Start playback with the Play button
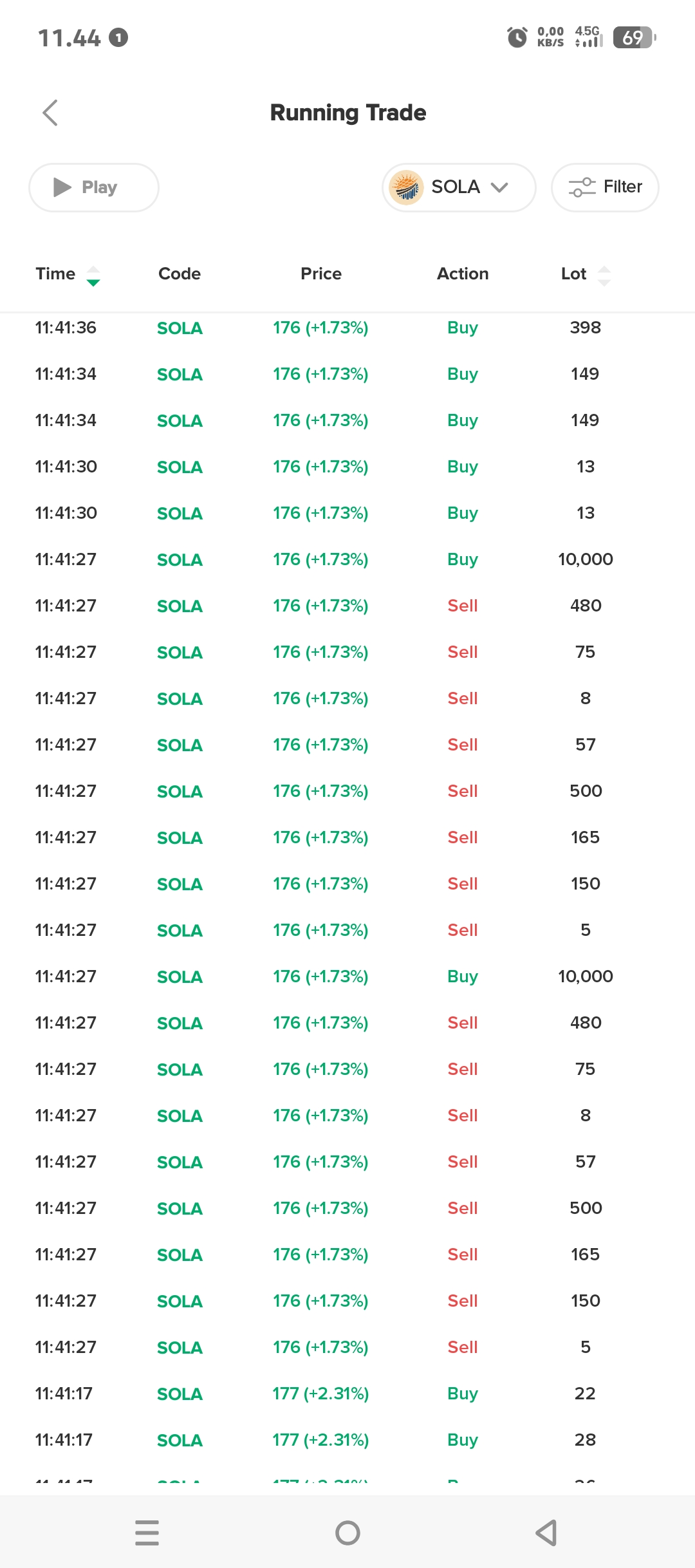 (94, 187)
